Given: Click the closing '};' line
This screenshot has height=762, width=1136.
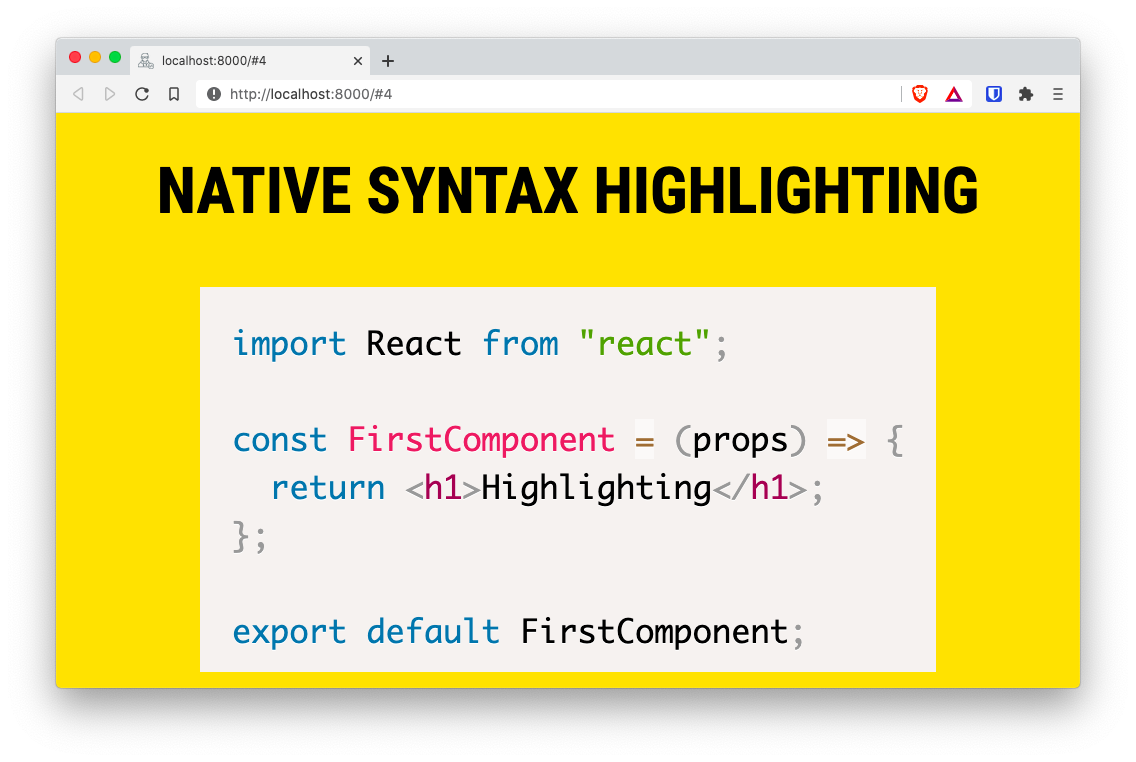Looking at the screenshot, I should (250, 536).
